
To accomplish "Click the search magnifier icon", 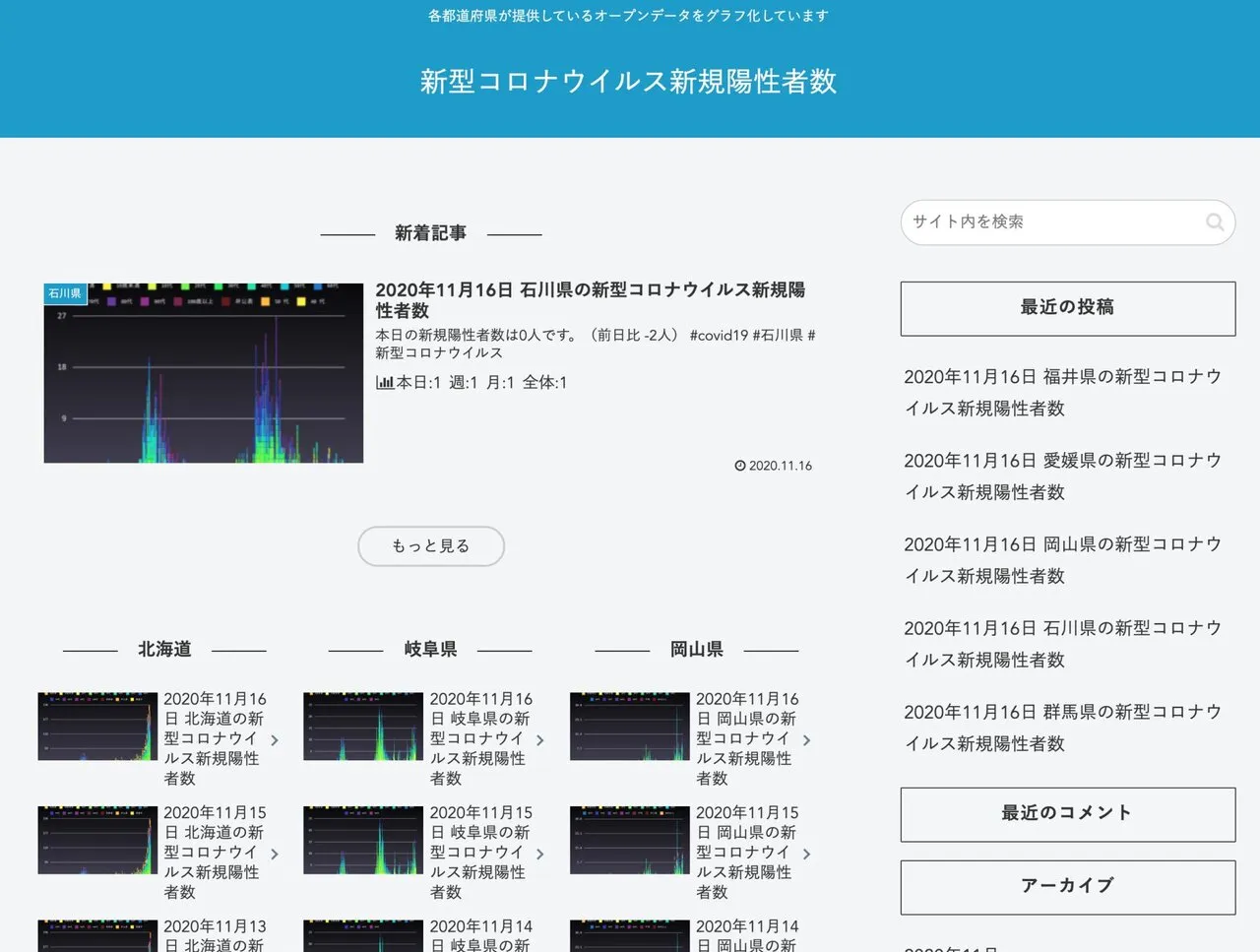I will point(1215,222).
